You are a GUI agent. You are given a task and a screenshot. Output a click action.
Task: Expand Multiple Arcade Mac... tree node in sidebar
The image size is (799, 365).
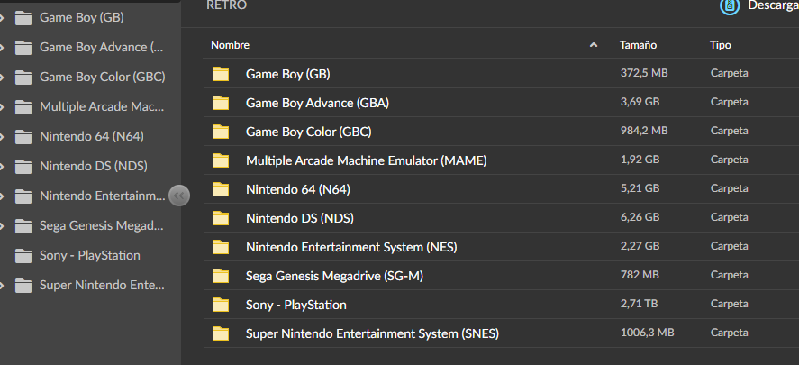(2, 107)
